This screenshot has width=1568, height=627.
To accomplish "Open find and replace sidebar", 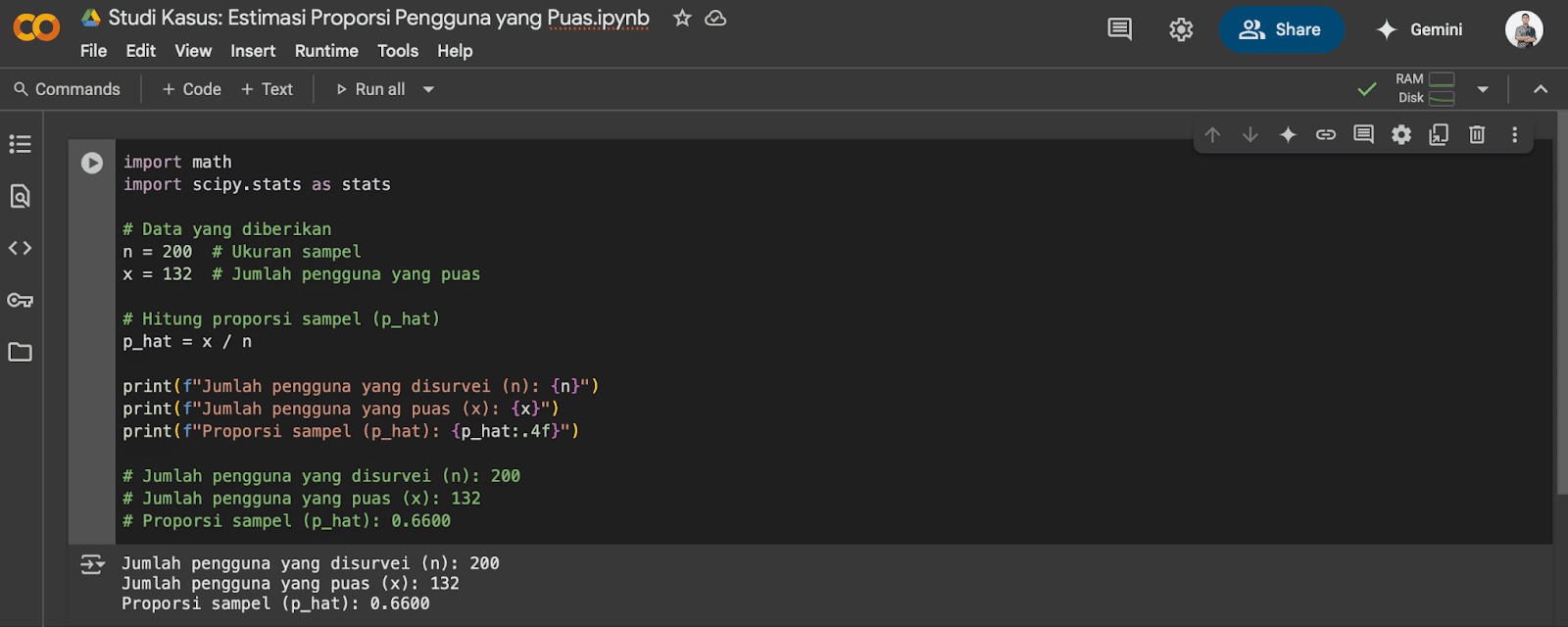I will pos(20,196).
